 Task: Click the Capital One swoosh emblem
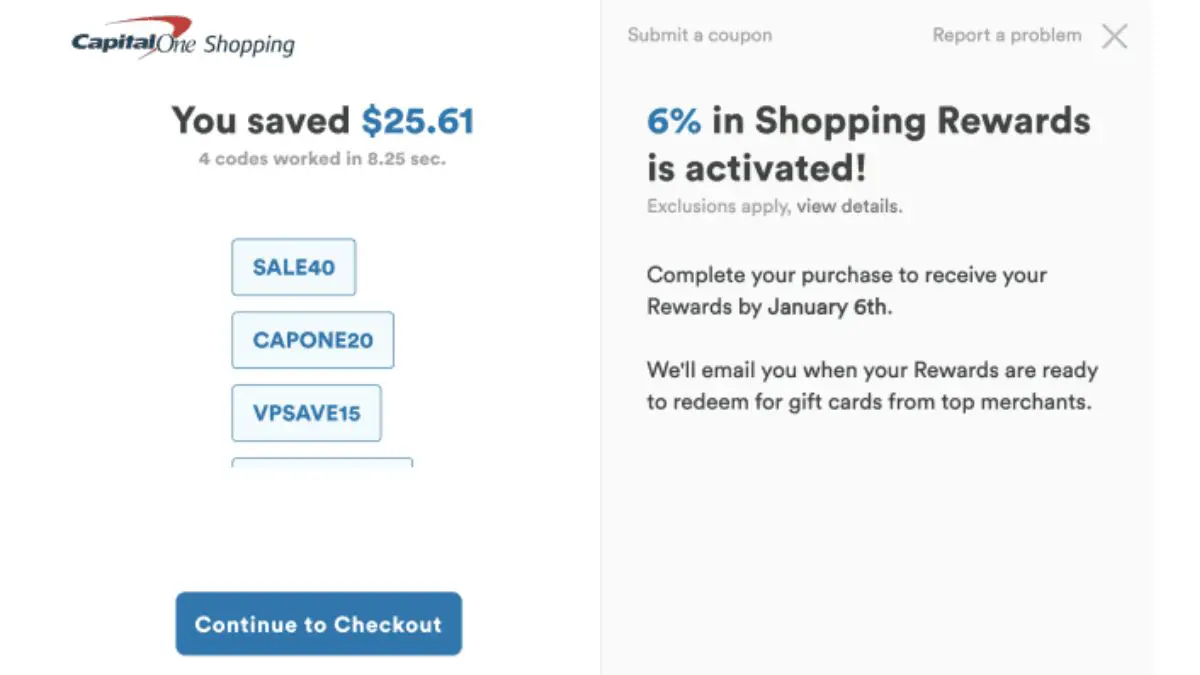165,25
